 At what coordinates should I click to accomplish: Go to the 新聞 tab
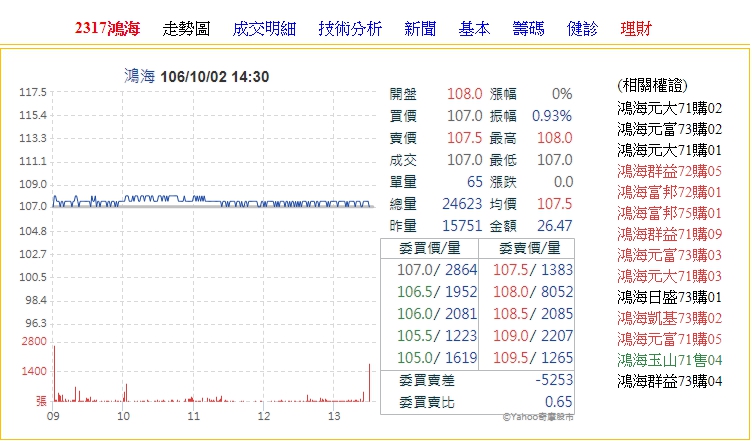tap(420, 29)
